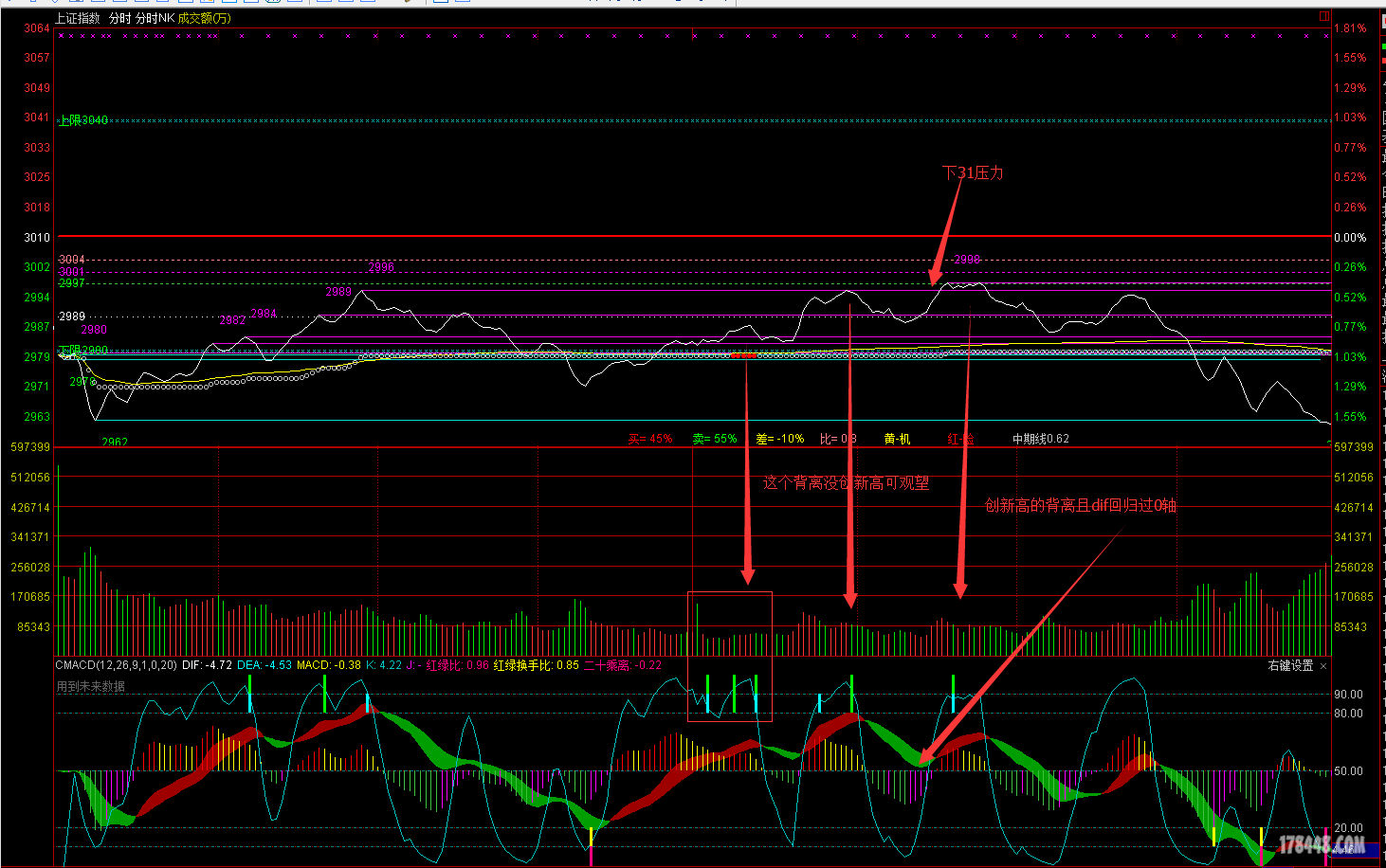Click the 3010 baseline price on the left axis
Screen dimensions: 1386x868
coord(37,238)
